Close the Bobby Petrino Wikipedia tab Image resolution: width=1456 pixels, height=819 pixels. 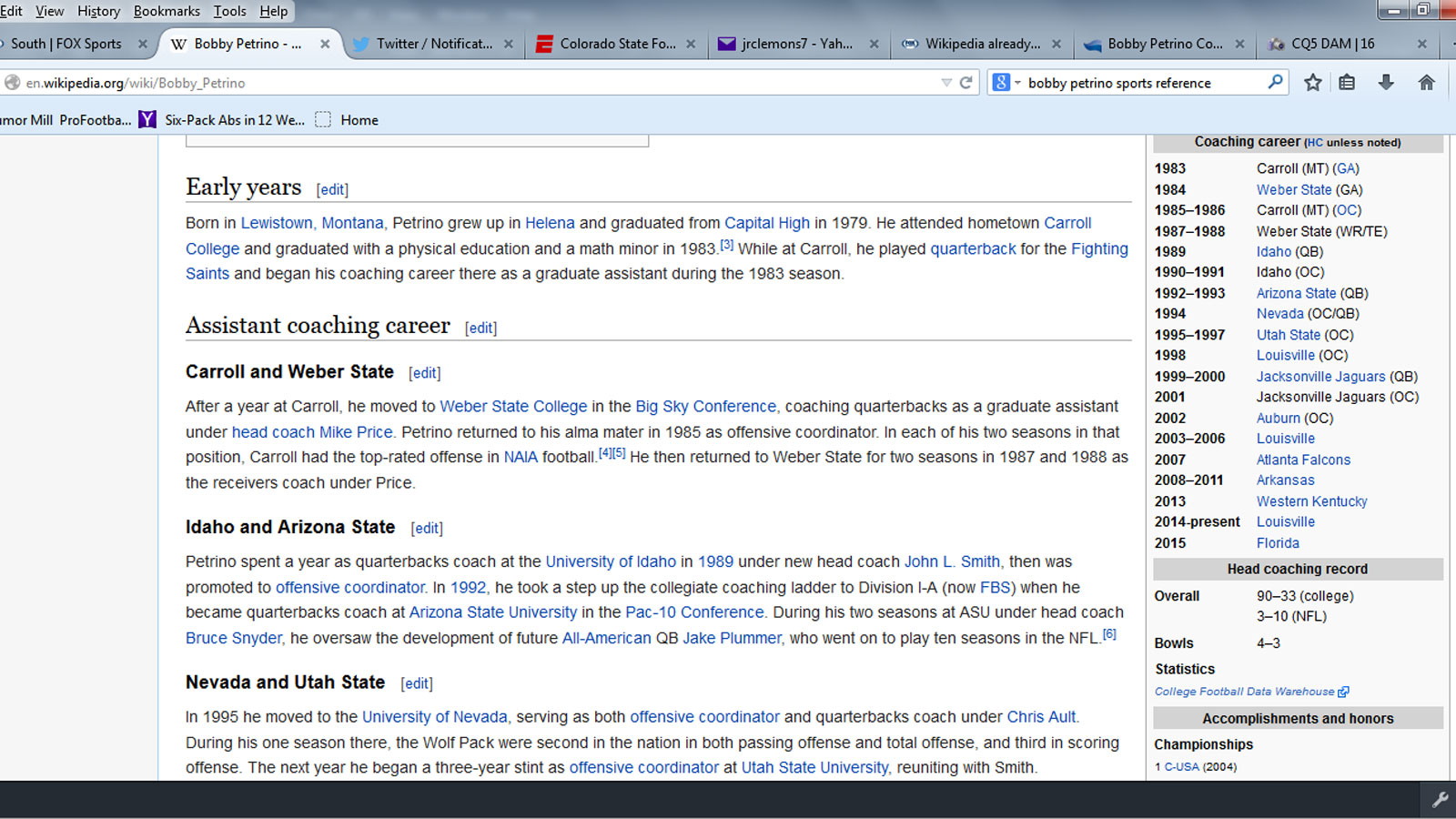tap(325, 44)
